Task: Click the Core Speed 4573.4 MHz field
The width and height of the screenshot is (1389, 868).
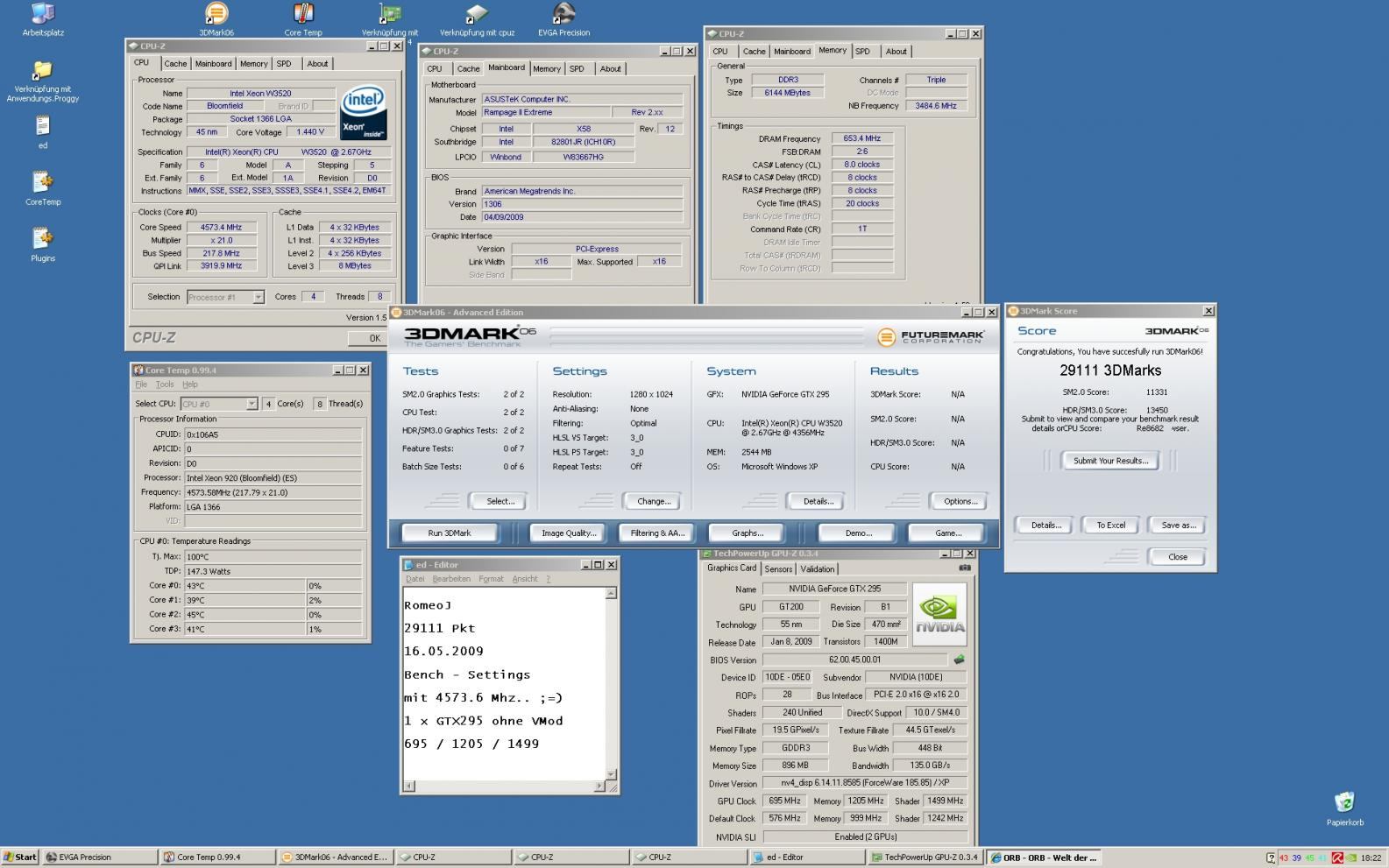Action: pyautogui.click(x=221, y=227)
